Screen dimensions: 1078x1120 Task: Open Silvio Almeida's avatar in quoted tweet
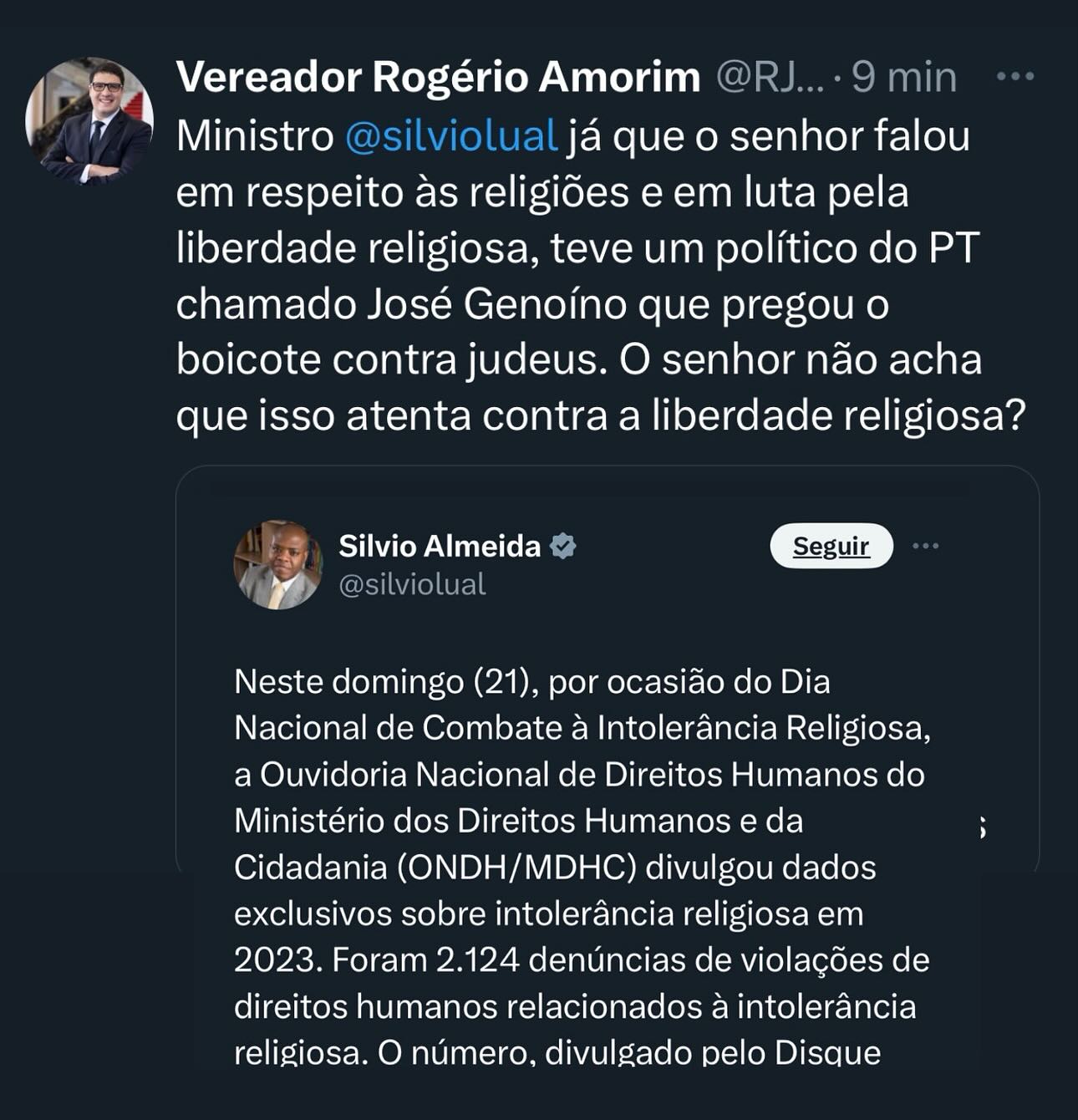(x=278, y=565)
